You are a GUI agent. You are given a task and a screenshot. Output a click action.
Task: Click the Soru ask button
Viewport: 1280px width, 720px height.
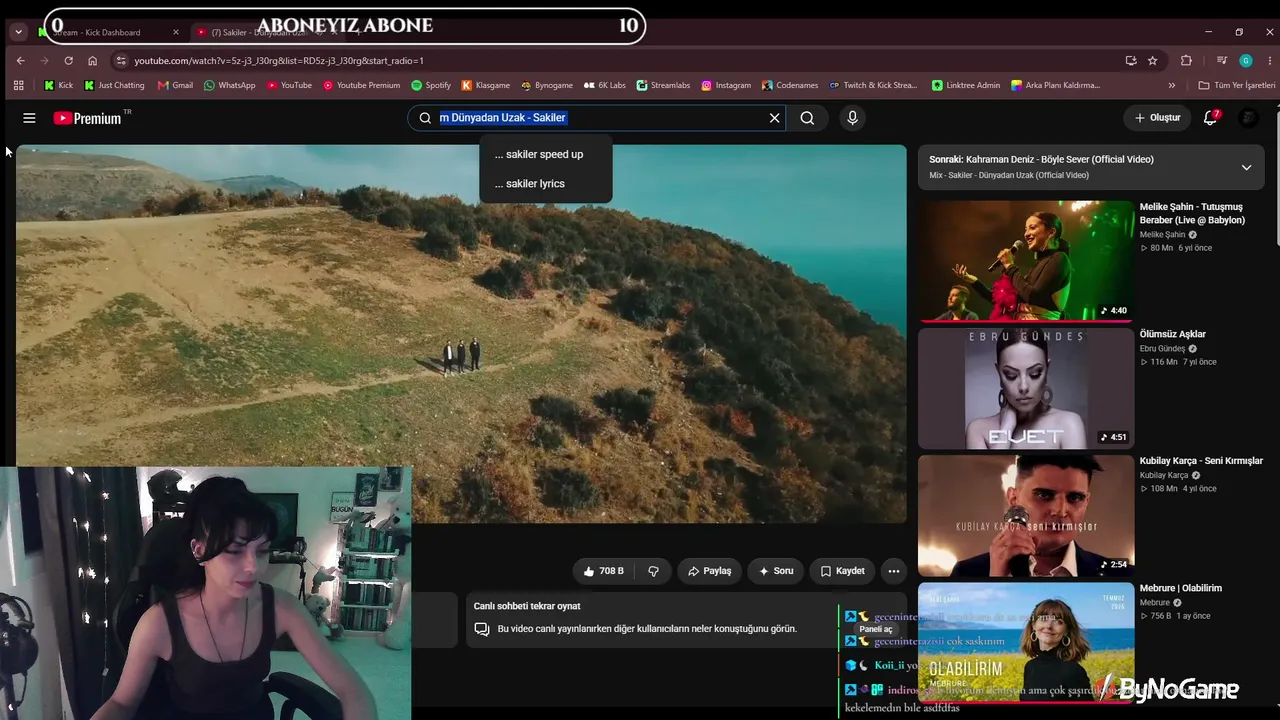775,571
